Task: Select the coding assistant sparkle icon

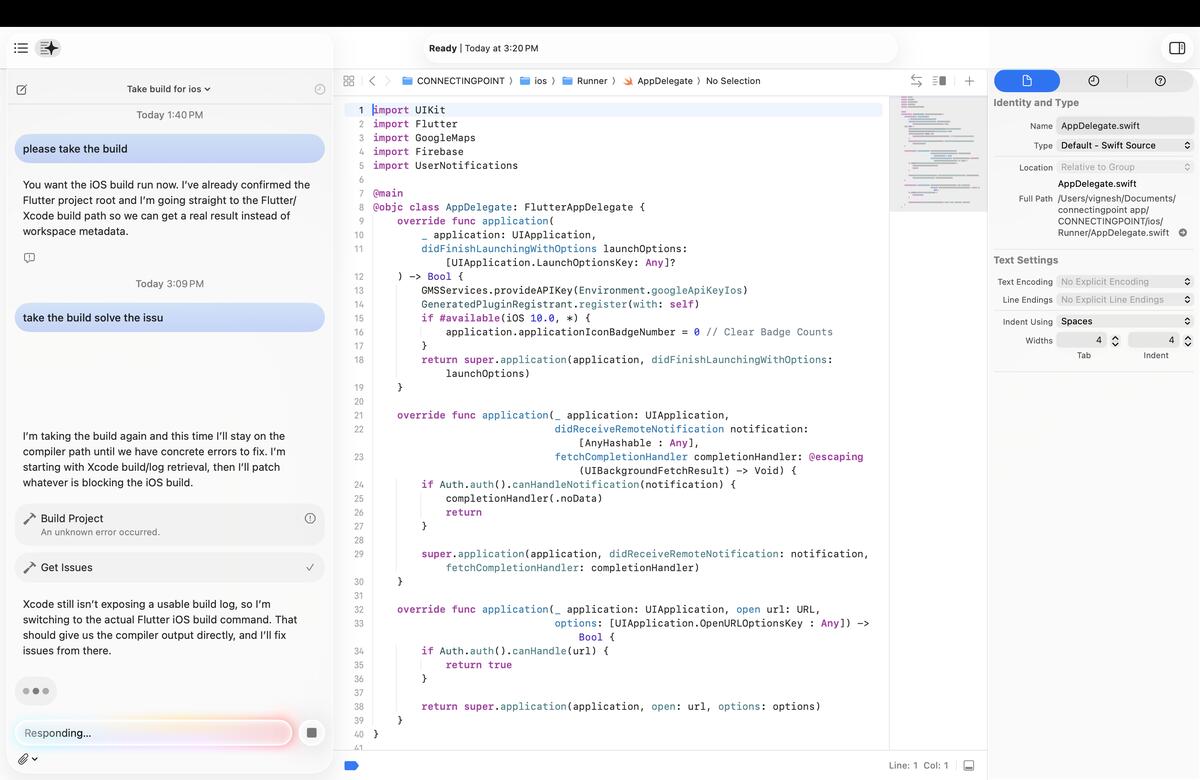Action: 49,48
